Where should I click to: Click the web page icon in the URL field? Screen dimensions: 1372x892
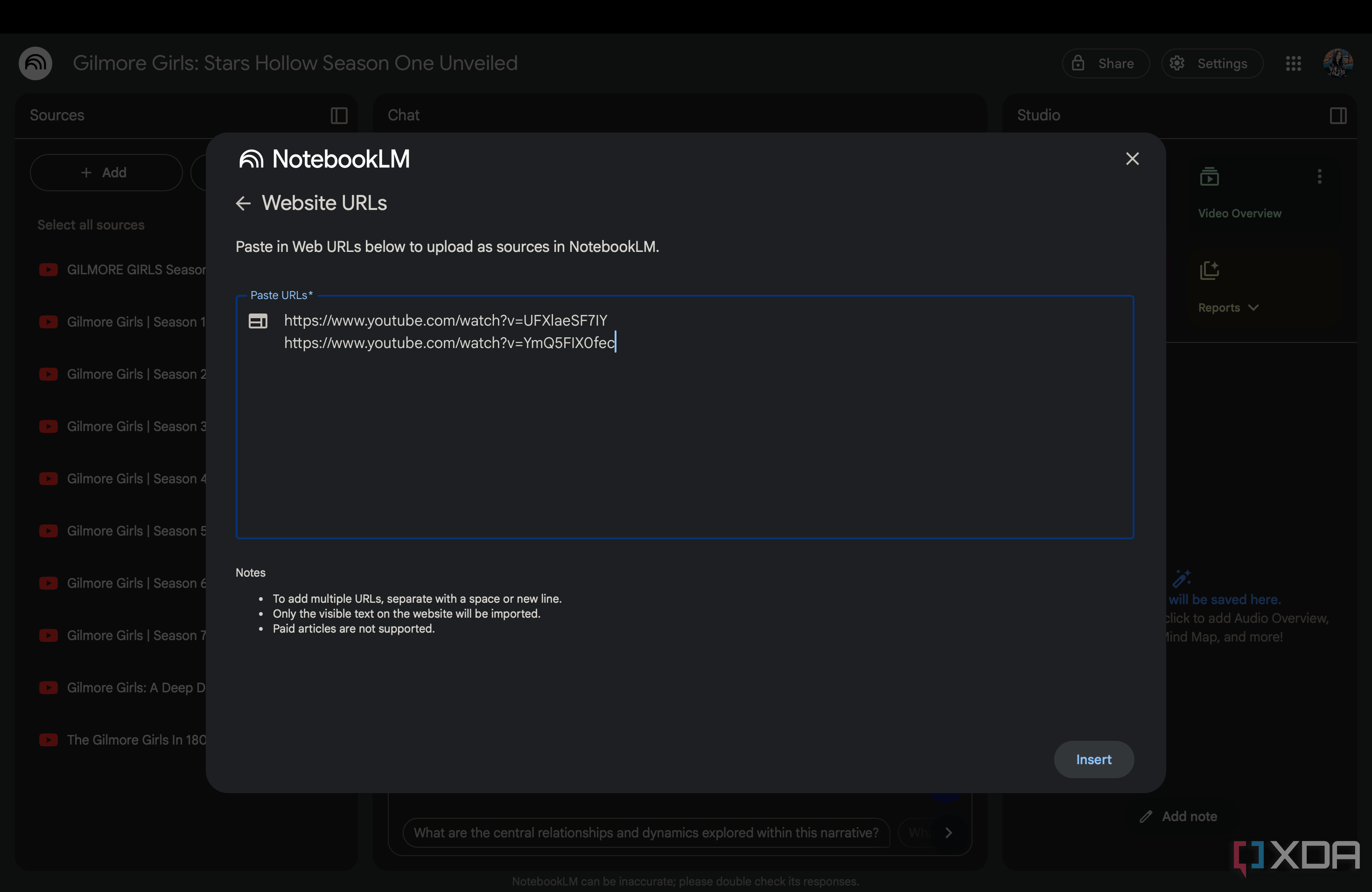[258, 321]
